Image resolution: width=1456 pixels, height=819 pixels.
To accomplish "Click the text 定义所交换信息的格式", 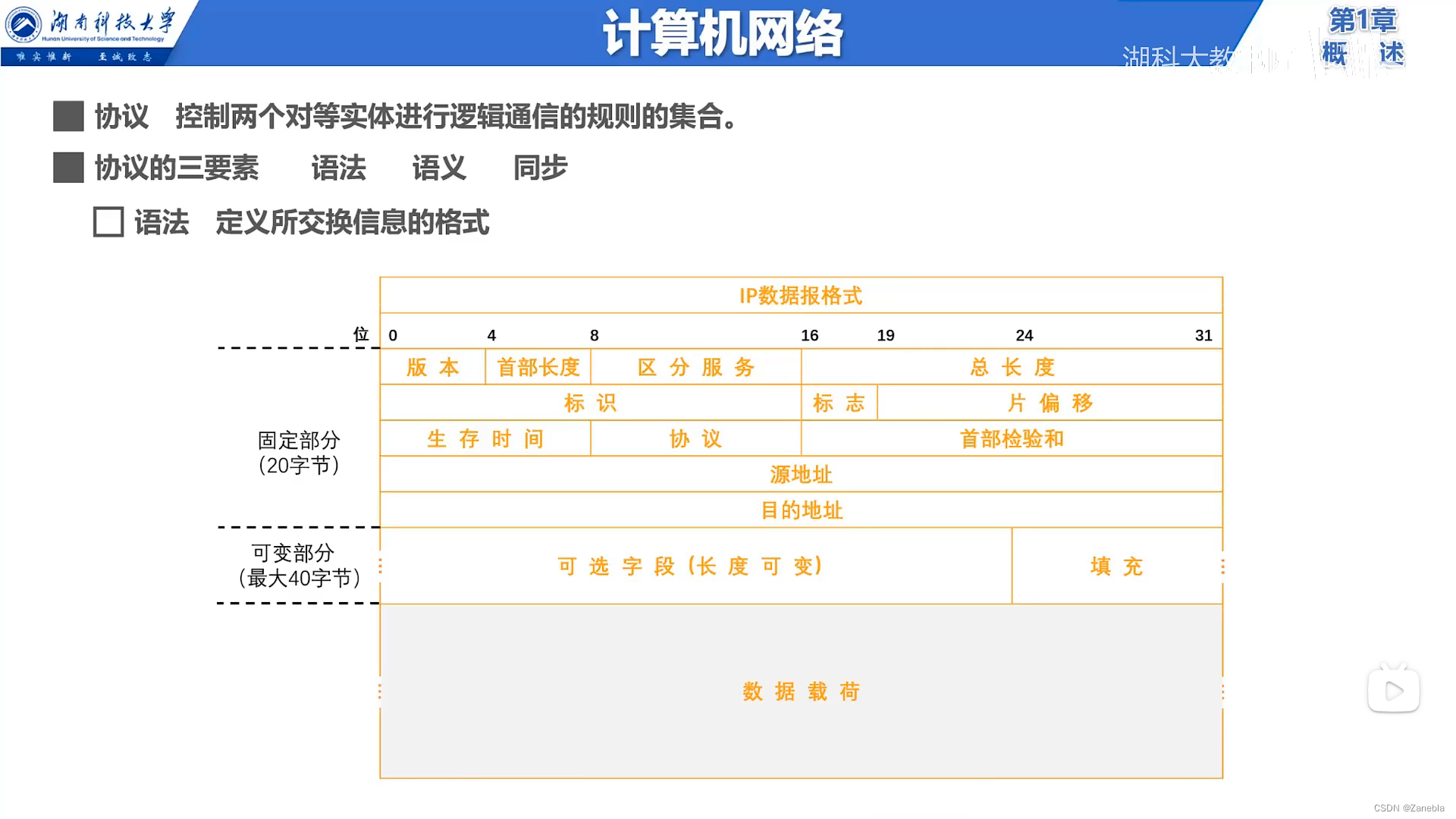I will point(353,222).
